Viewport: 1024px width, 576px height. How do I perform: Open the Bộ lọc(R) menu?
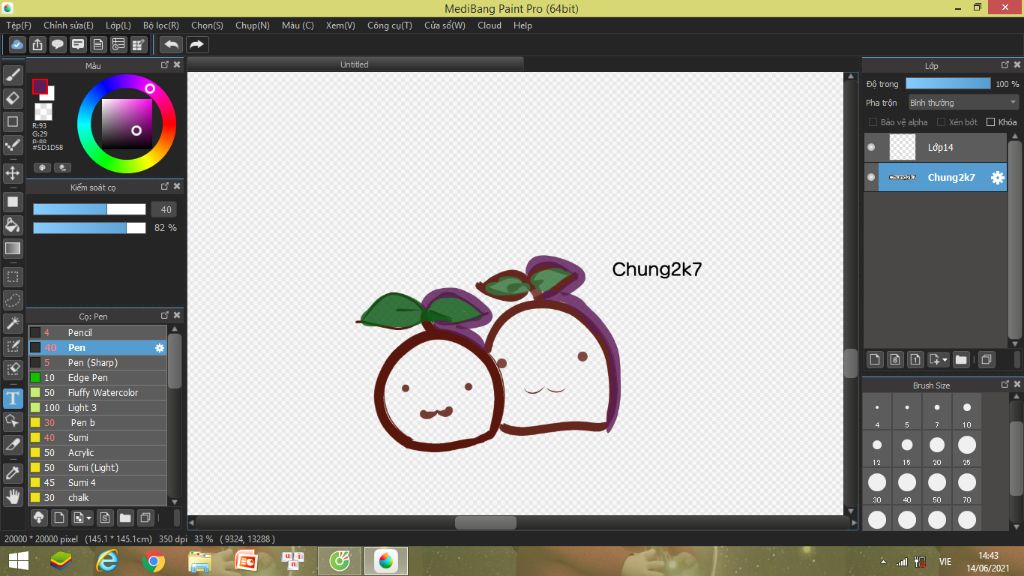pyautogui.click(x=161, y=25)
